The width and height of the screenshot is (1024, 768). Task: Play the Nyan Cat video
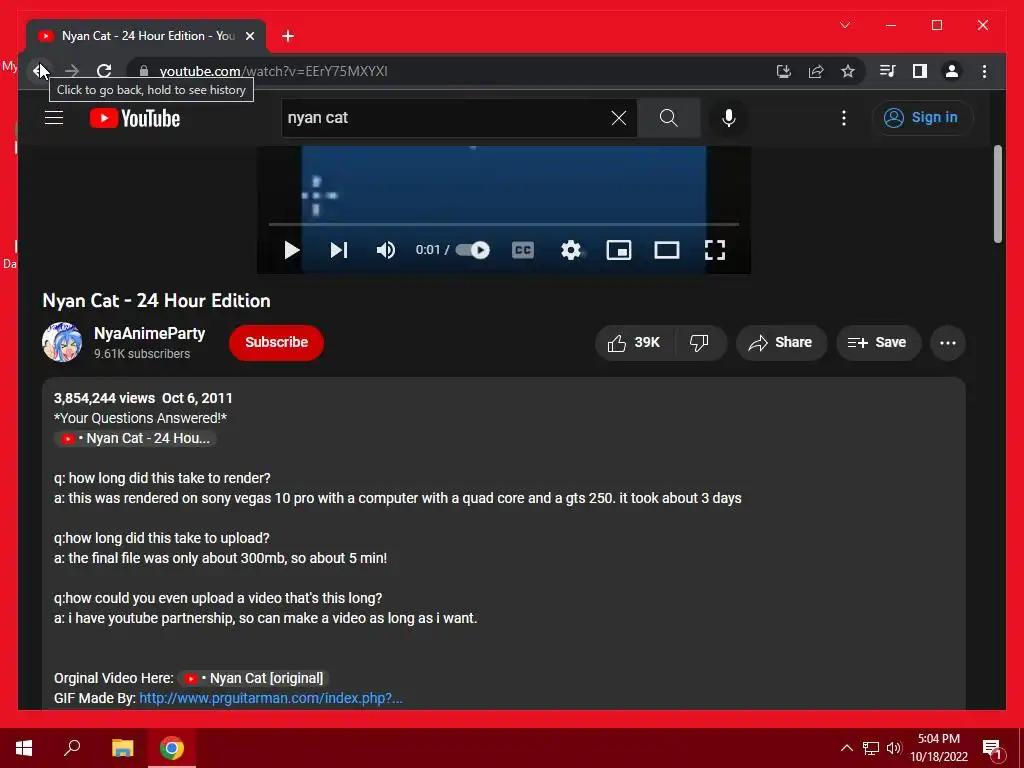tap(291, 250)
